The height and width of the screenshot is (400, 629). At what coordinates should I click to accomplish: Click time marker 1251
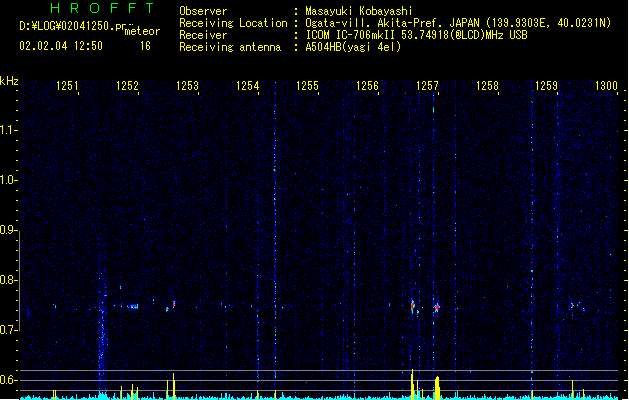[x=67, y=85]
